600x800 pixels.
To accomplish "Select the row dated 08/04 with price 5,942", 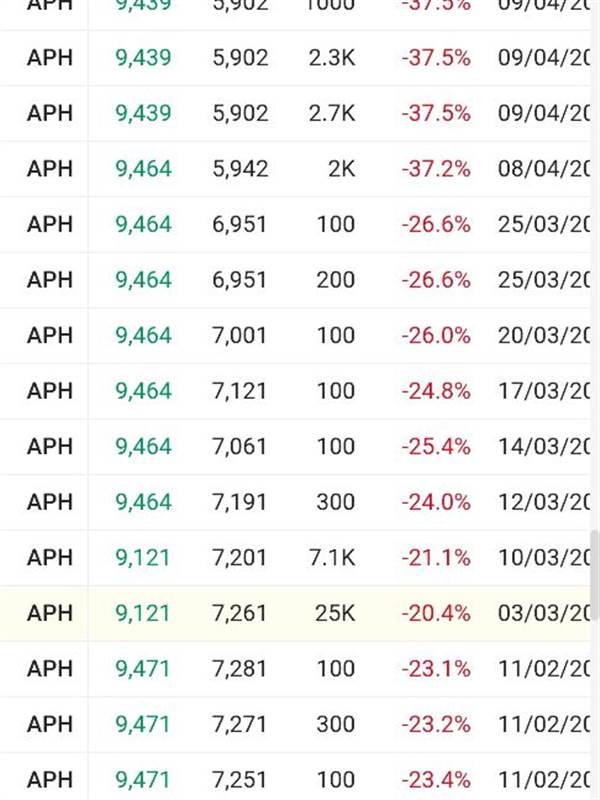I will coord(296,169).
